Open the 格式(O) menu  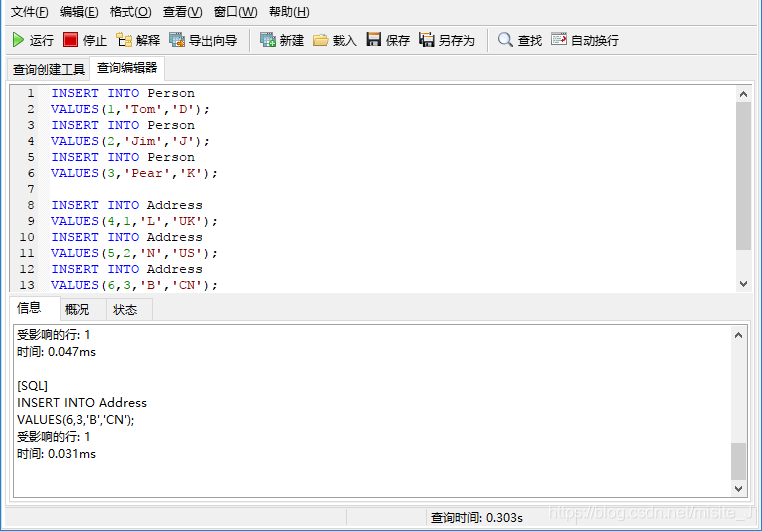click(x=131, y=12)
